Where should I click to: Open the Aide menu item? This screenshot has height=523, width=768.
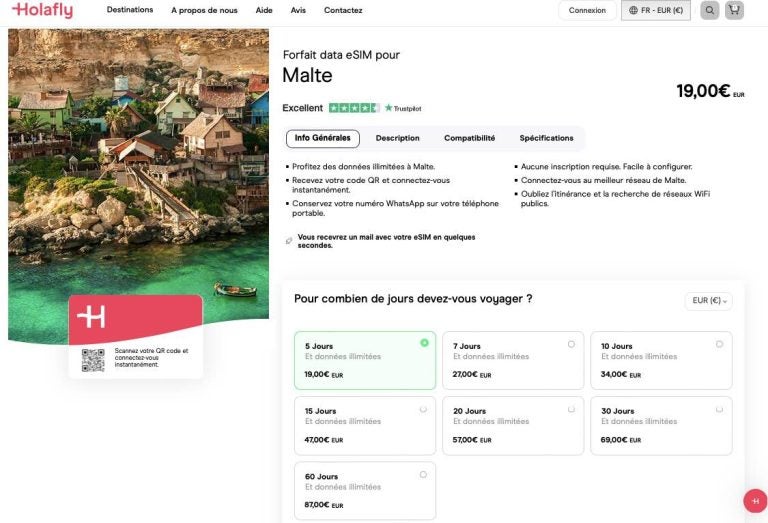(264, 10)
